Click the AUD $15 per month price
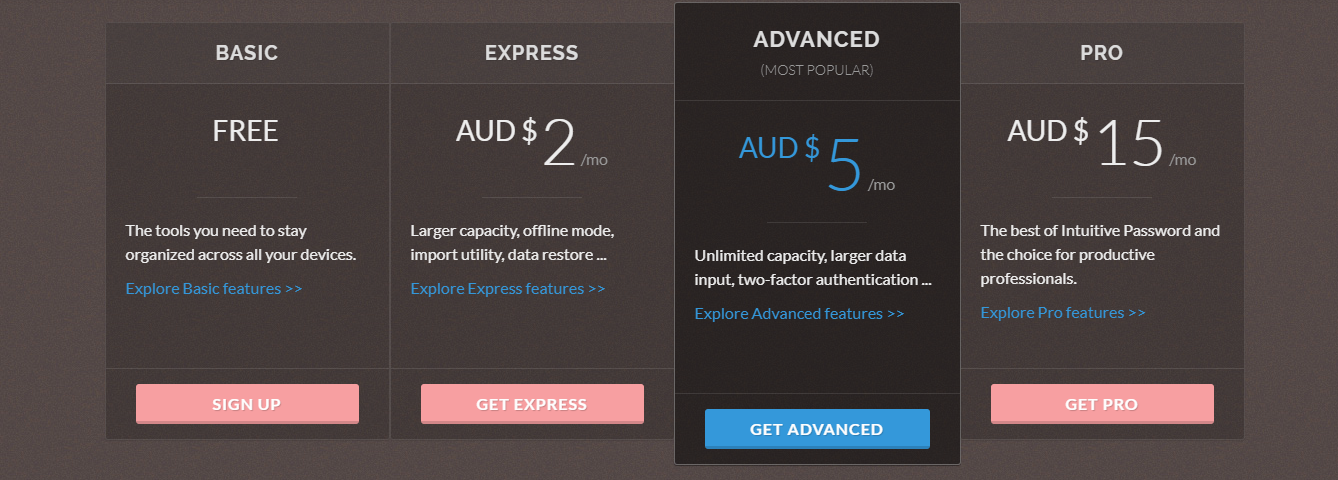The width and height of the screenshot is (1338, 480). [x=1102, y=143]
